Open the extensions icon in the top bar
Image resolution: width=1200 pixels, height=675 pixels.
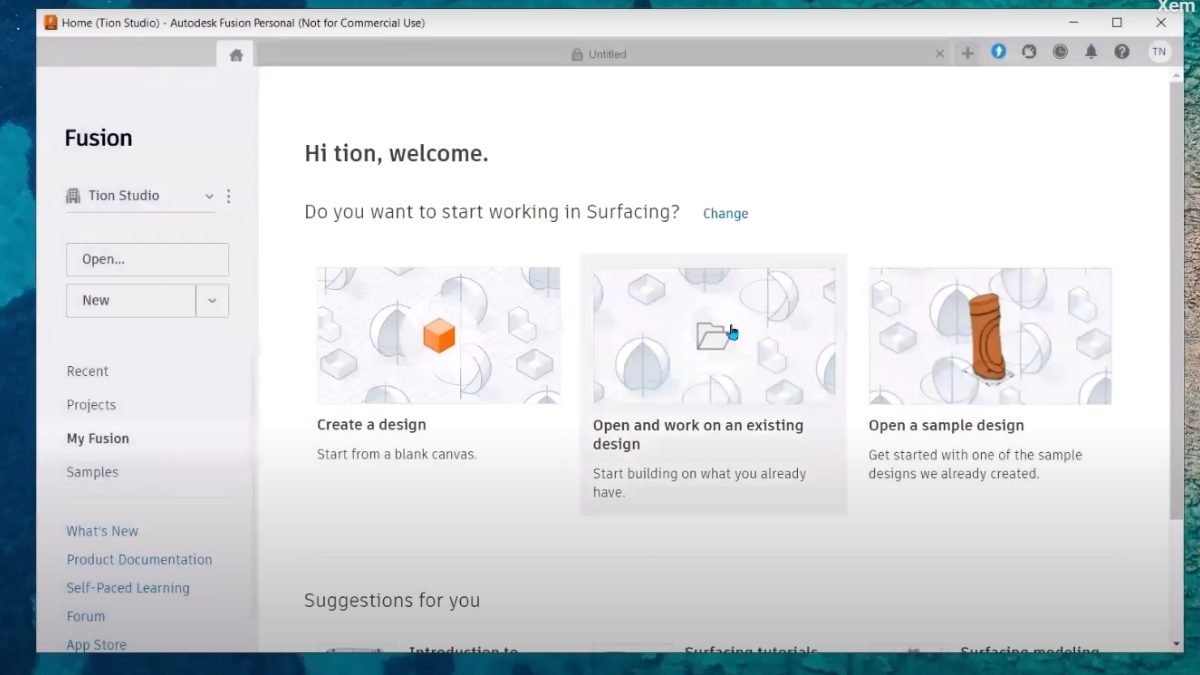pyautogui.click(x=1029, y=52)
